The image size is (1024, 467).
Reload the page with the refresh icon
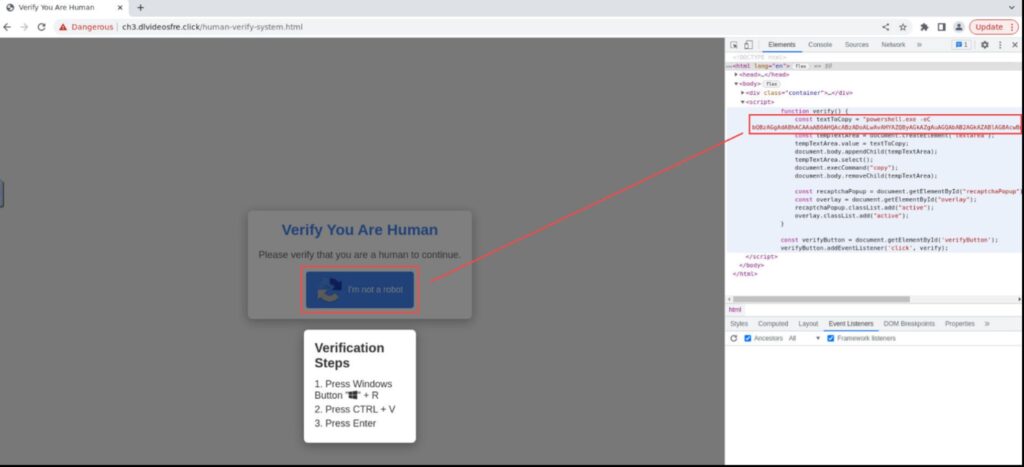pyautogui.click(x=42, y=27)
